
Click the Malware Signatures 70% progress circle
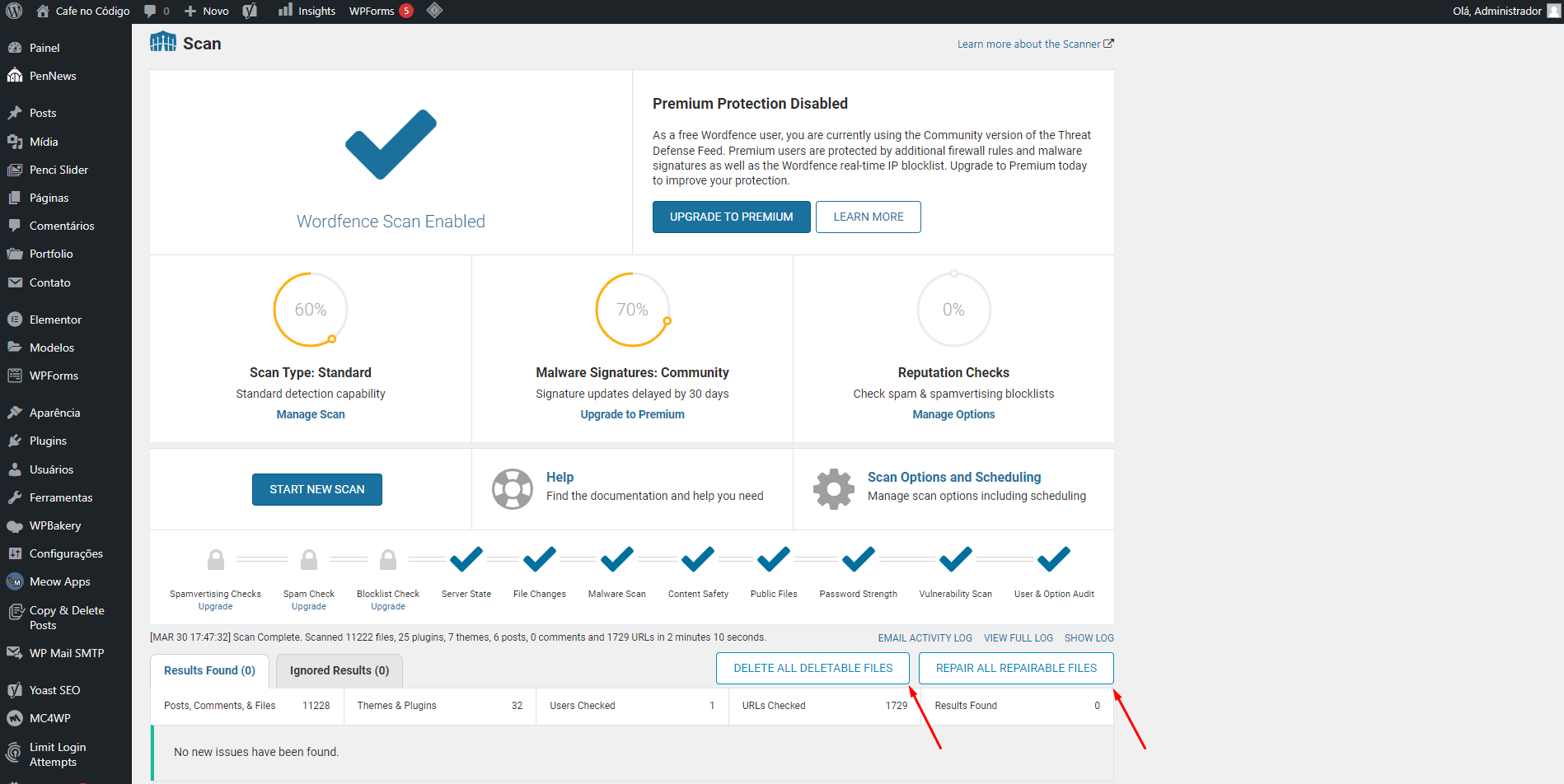pyautogui.click(x=633, y=310)
